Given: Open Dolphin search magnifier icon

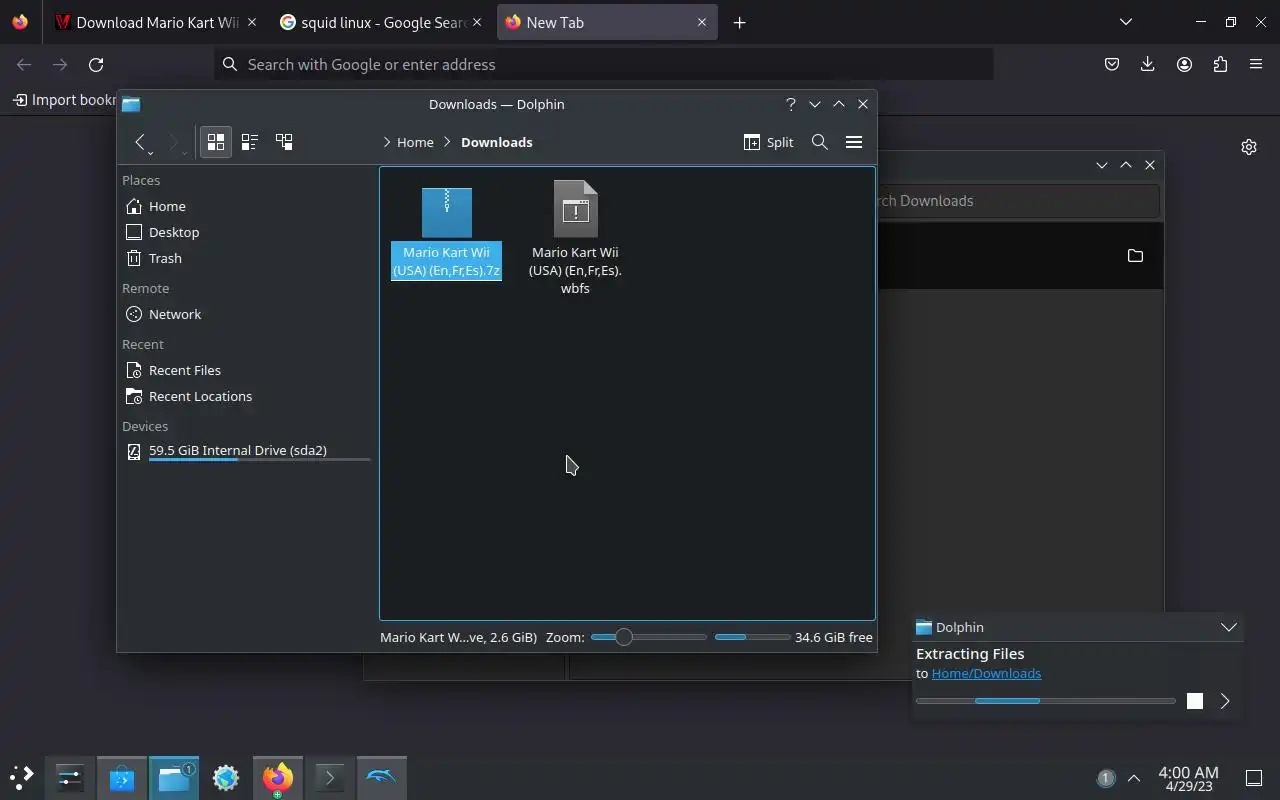Looking at the screenshot, I should pos(820,142).
